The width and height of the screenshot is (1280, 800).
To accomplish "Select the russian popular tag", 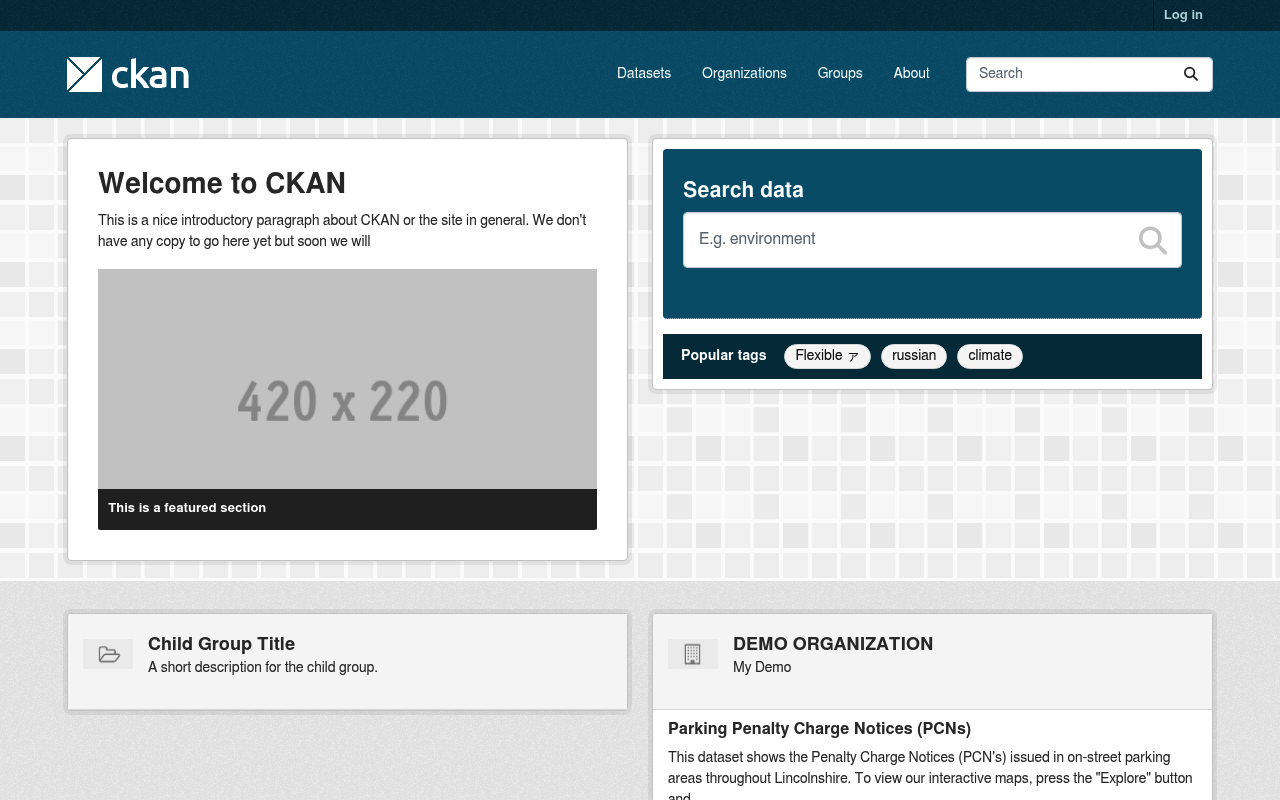I will pos(914,356).
